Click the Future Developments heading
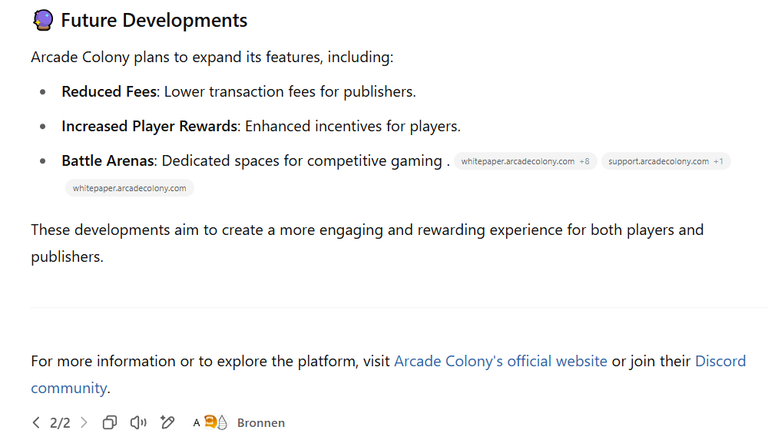This screenshot has height=443, width=768. [154, 21]
